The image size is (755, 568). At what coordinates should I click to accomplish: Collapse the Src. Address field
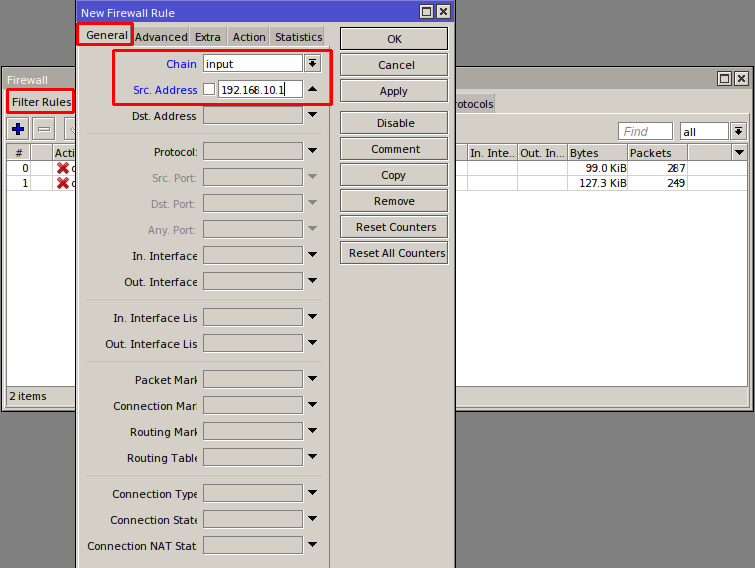click(312, 89)
